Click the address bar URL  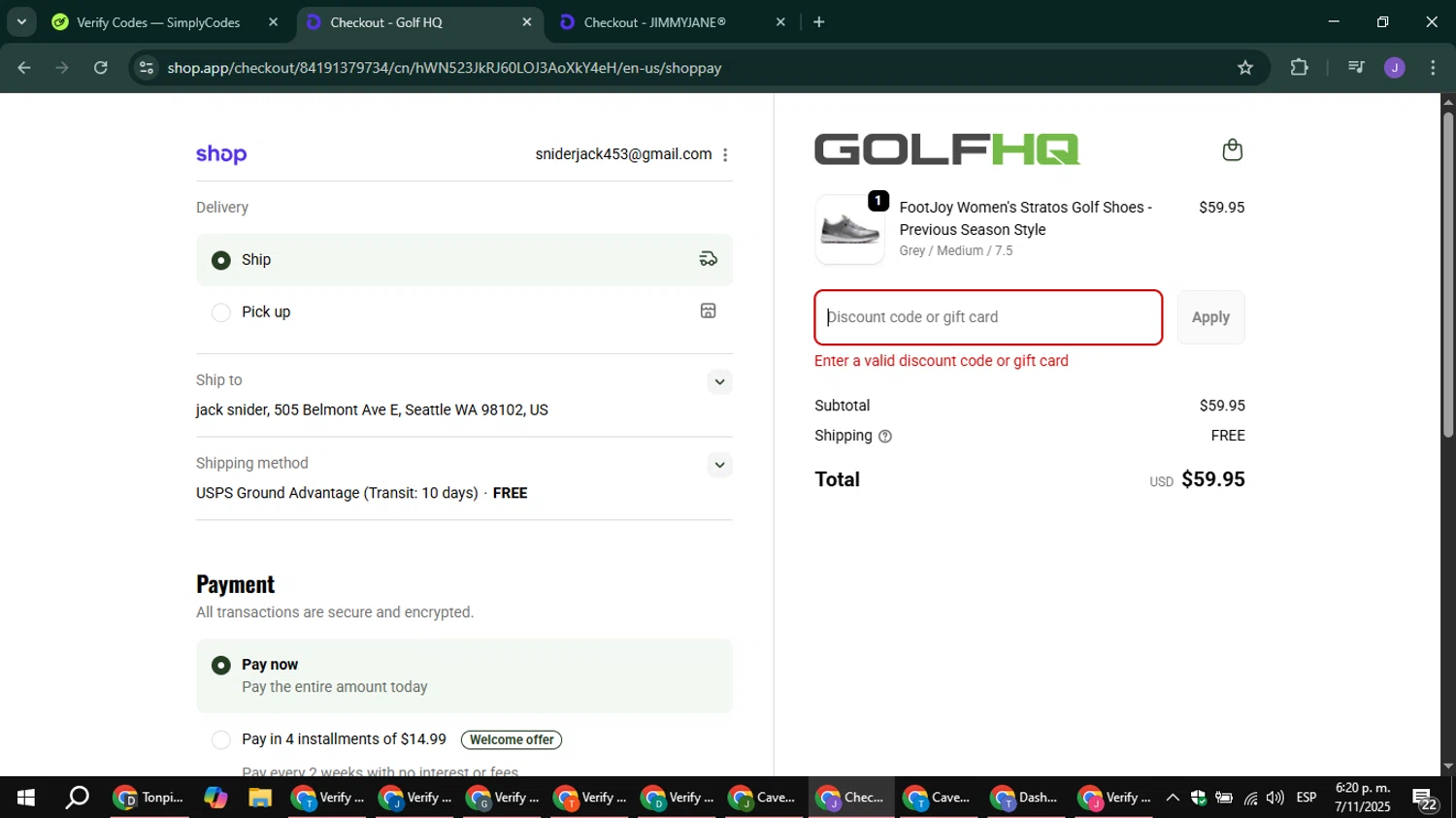pos(445,68)
